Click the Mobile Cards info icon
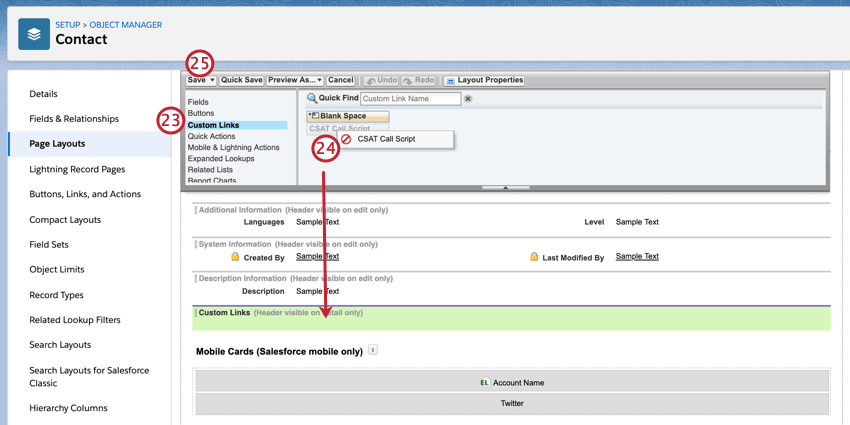Screen dimensions: 850x425 pyautogui.click(x=372, y=350)
